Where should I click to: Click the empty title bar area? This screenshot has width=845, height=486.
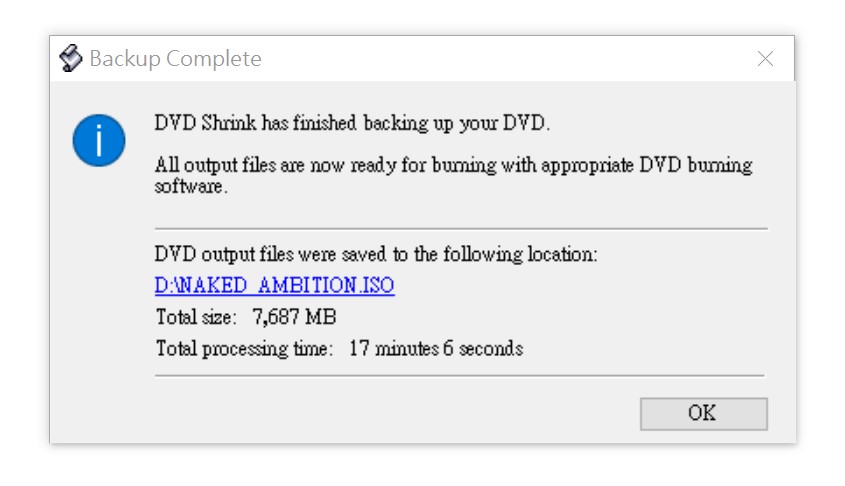point(500,59)
